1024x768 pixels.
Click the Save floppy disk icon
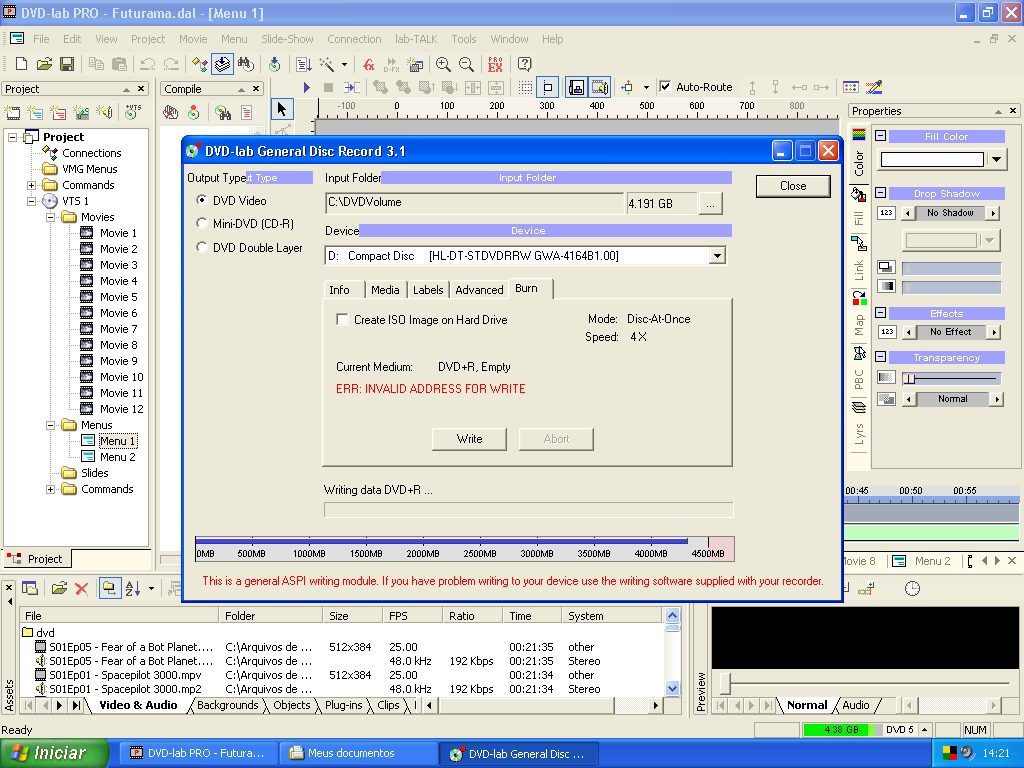(67, 64)
